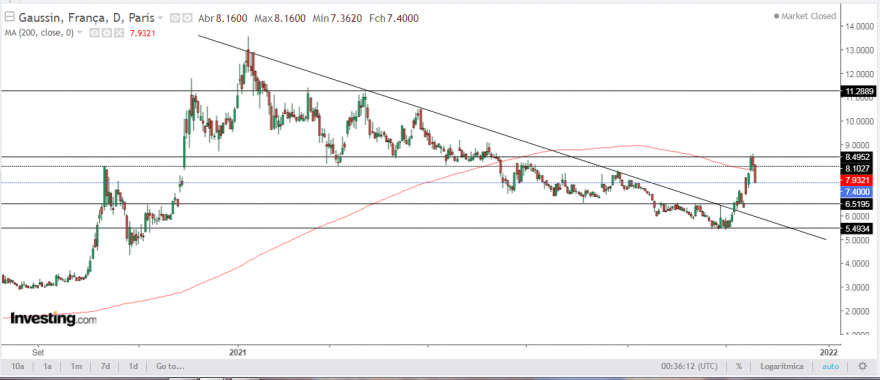The image size is (880, 380).
Task: Click the 2022 time axis label
Action: tap(828, 352)
